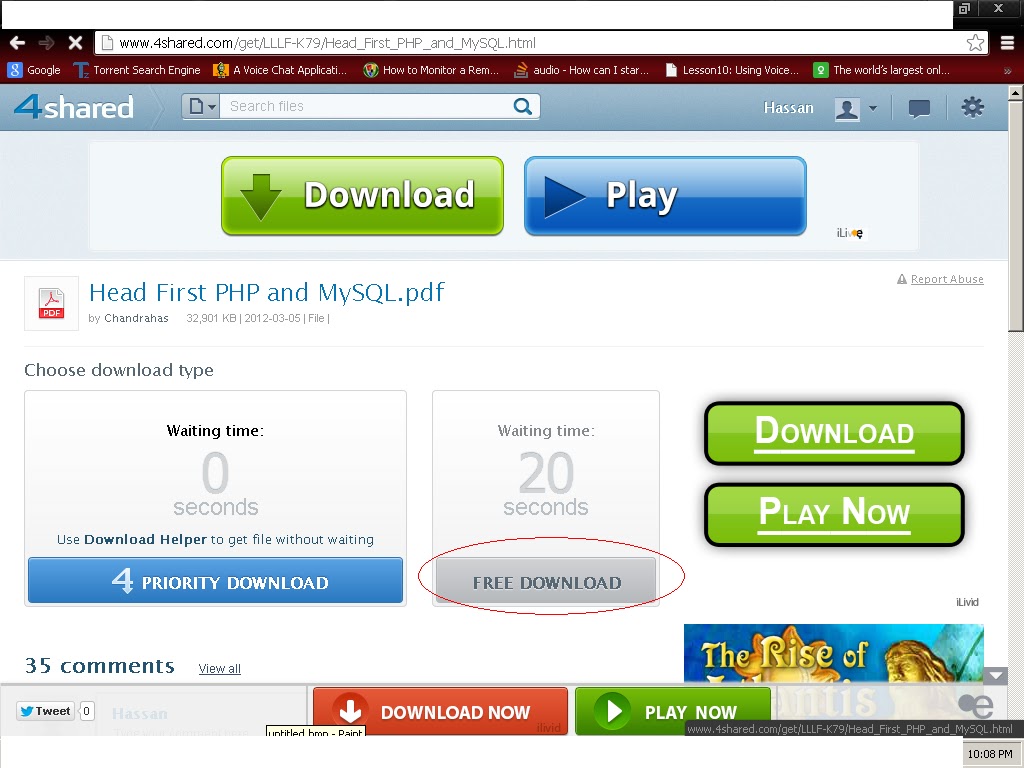Open the messages chat bubble icon

919,108
